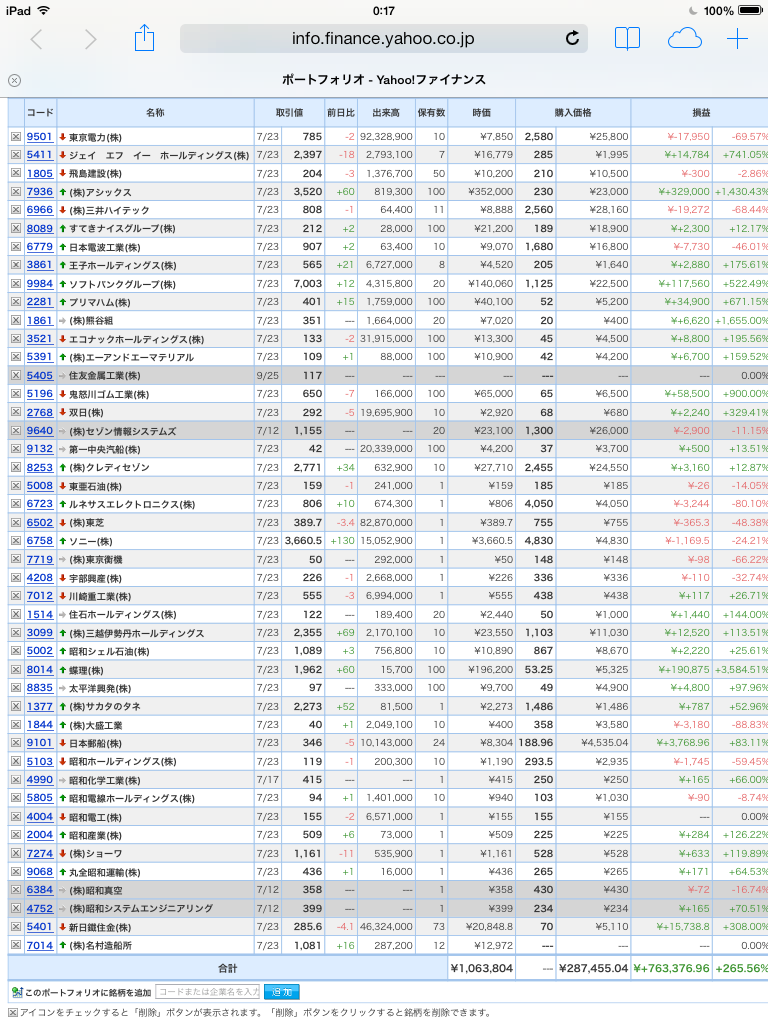Open the Share sheet icon
The height and width of the screenshot is (1024, 768).
coord(144,38)
